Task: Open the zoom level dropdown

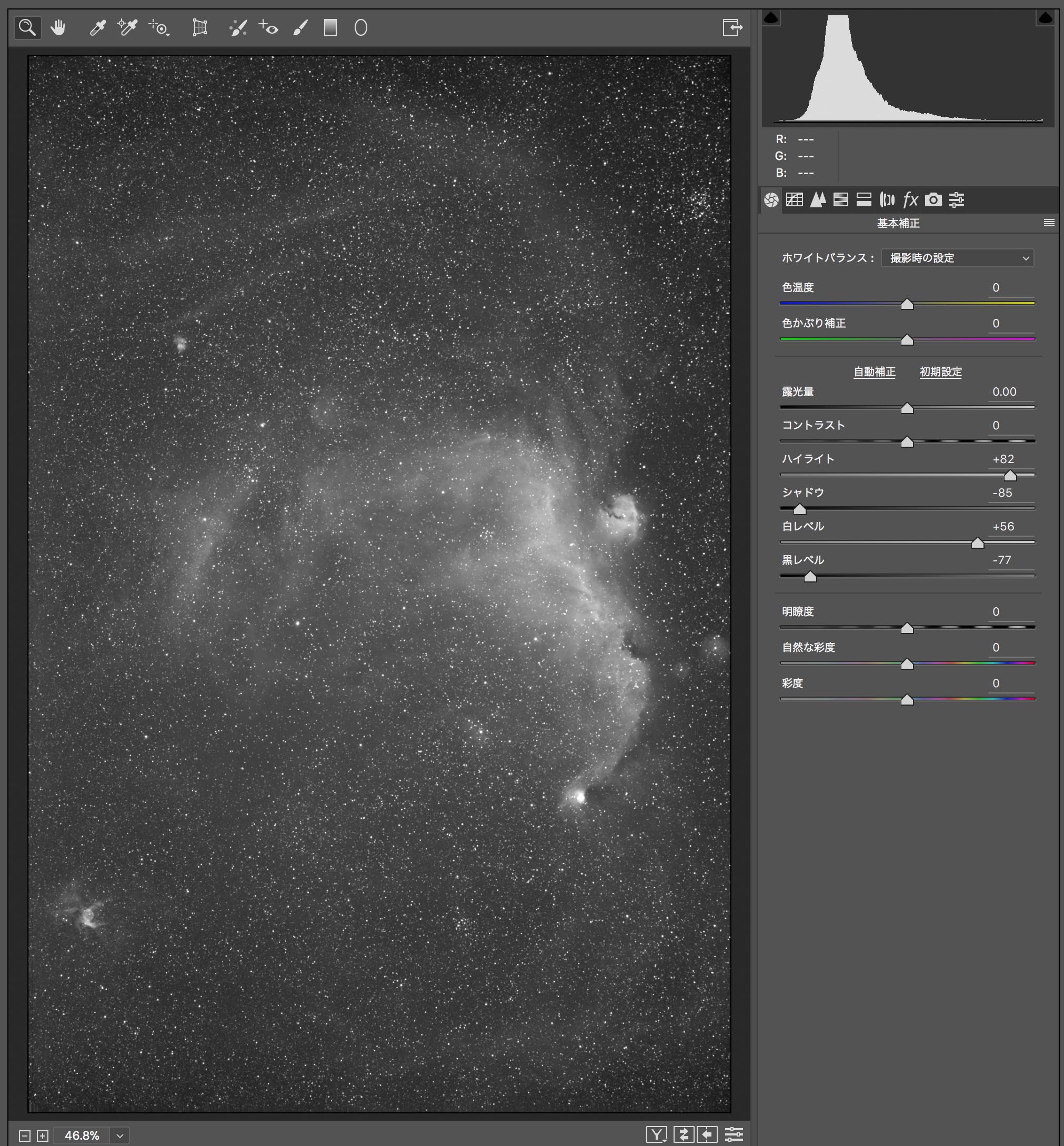Action: click(x=120, y=1135)
